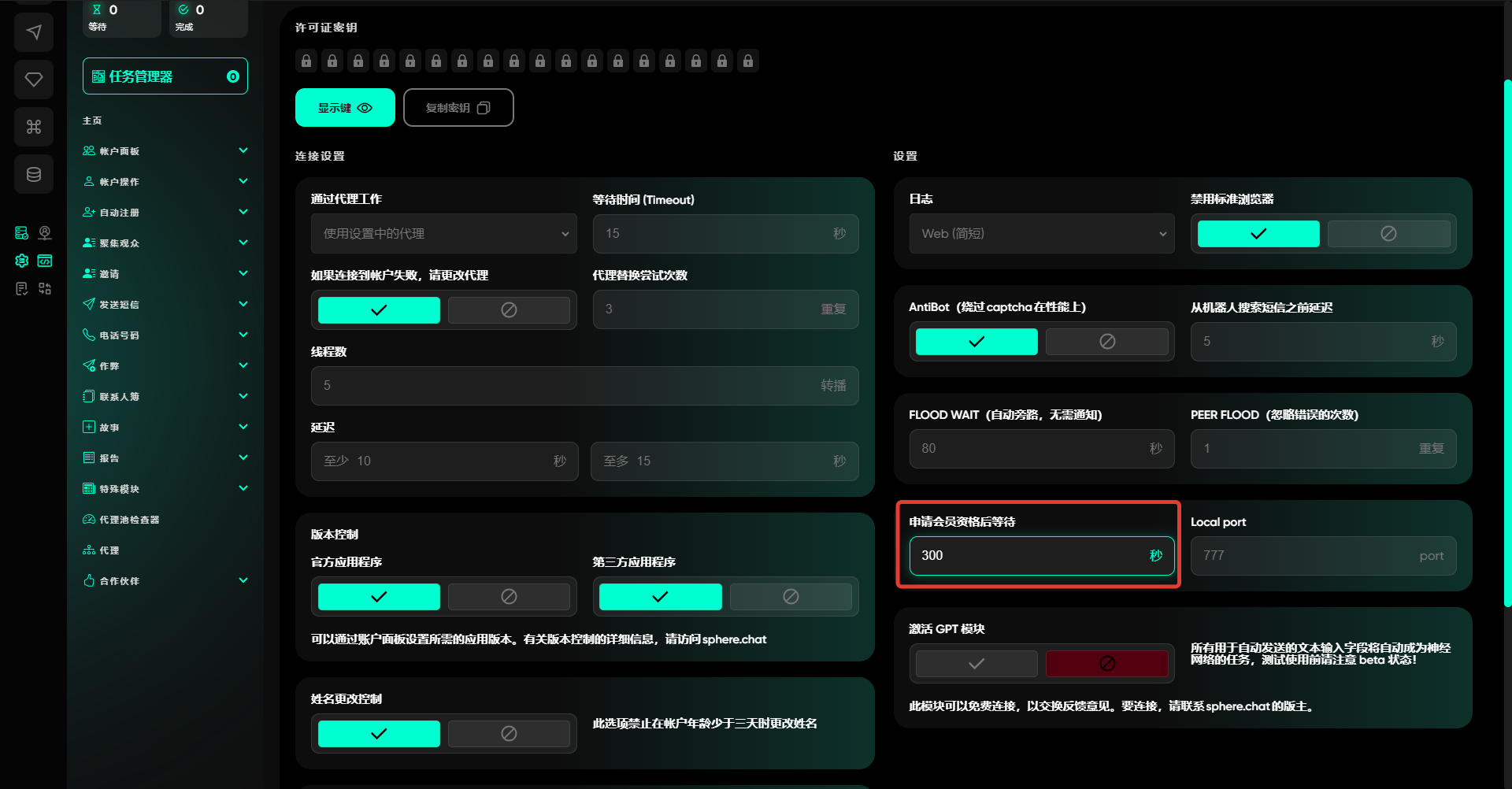
Task: Expand the 自动注册 sidebar section
Action: 165,213
